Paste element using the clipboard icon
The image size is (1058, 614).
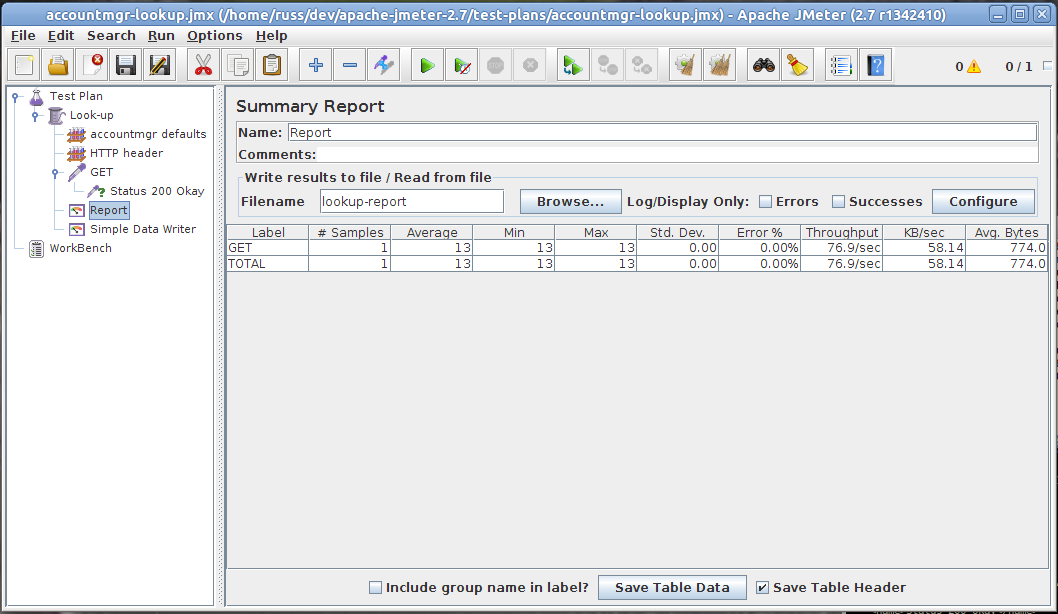(x=271, y=65)
